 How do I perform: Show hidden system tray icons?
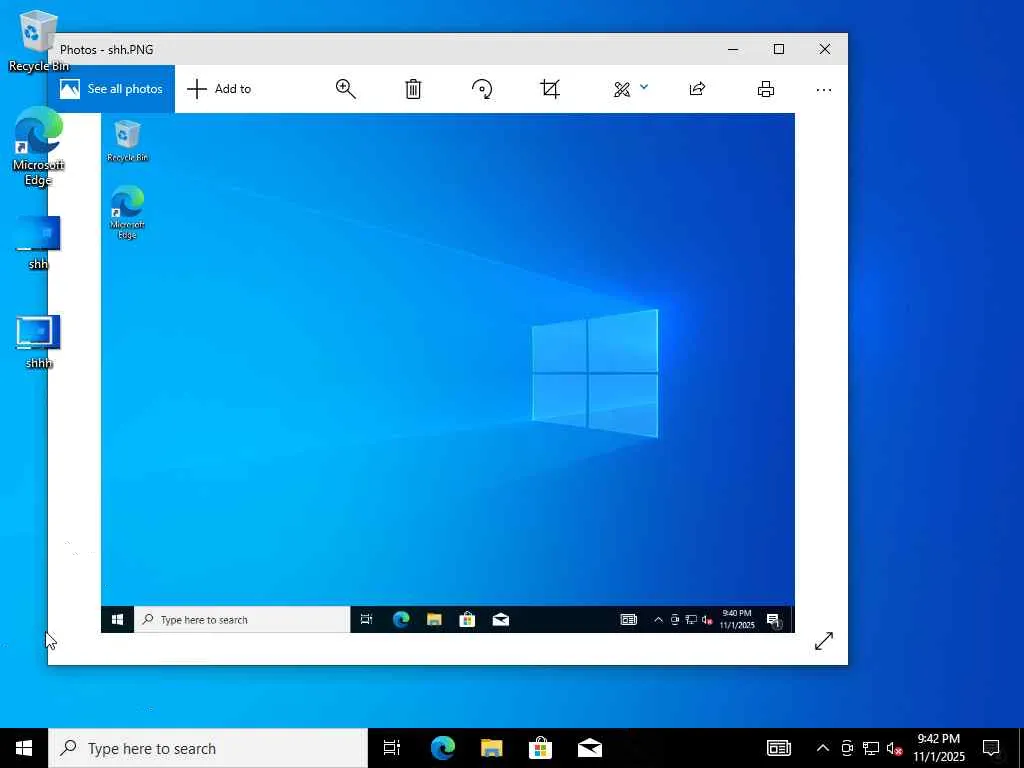[x=823, y=748]
